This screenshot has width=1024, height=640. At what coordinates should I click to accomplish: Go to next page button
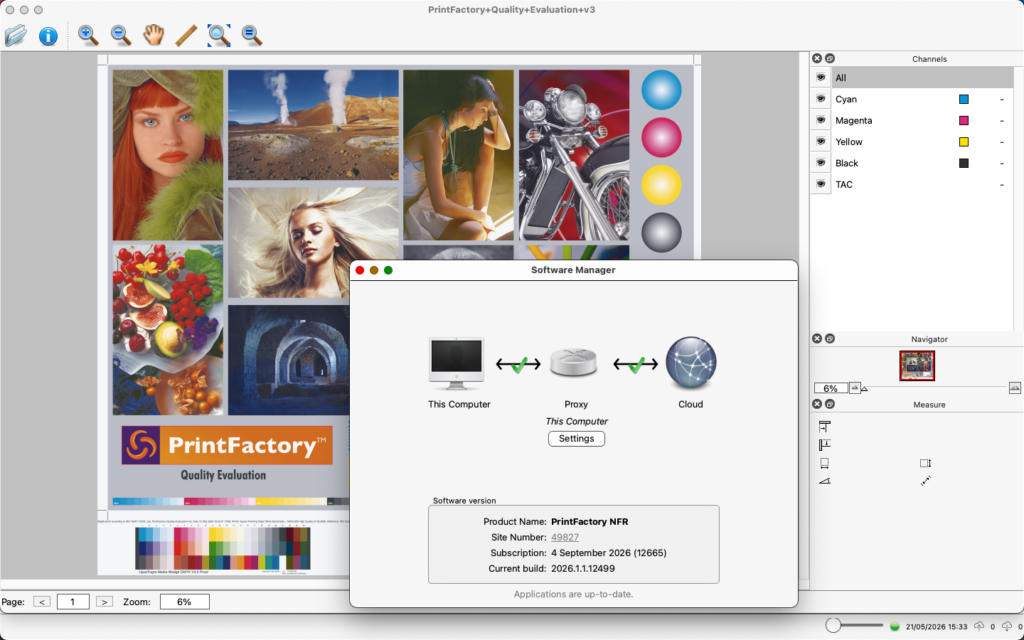[104, 602]
